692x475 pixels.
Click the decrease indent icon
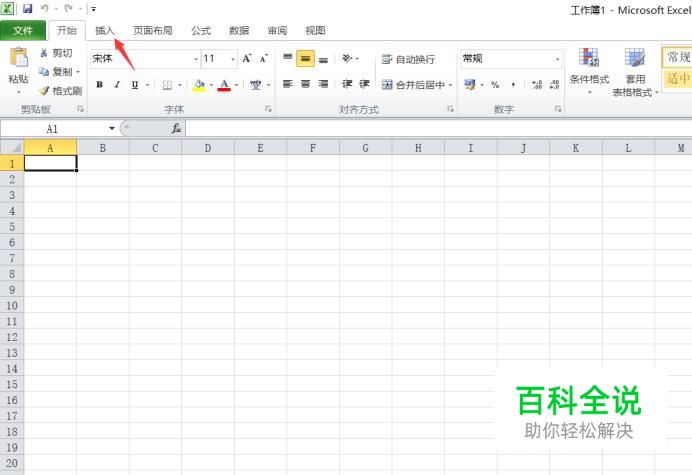[x=347, y=84]
